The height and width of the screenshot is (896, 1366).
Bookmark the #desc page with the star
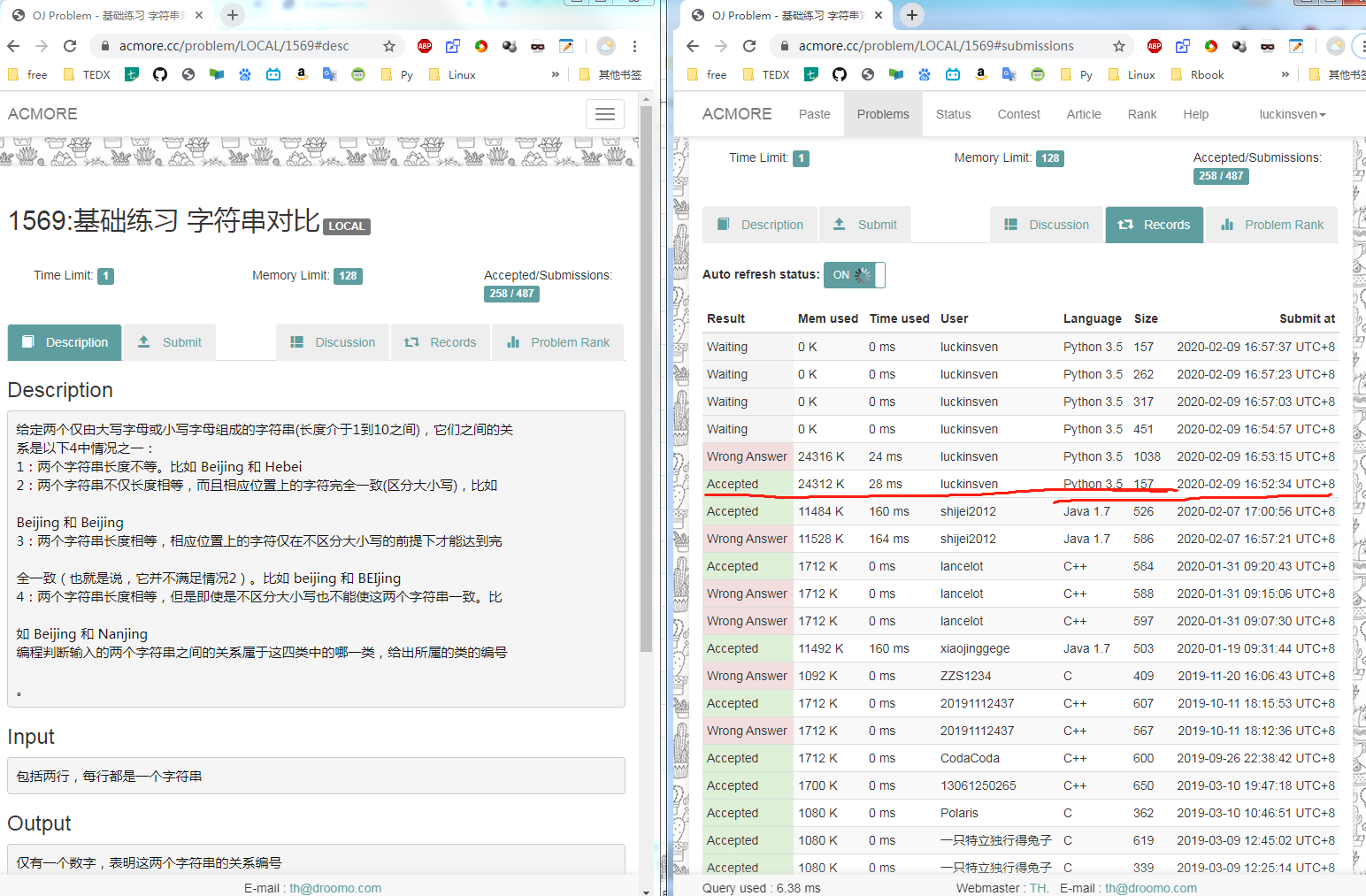[x=389, y=46]
